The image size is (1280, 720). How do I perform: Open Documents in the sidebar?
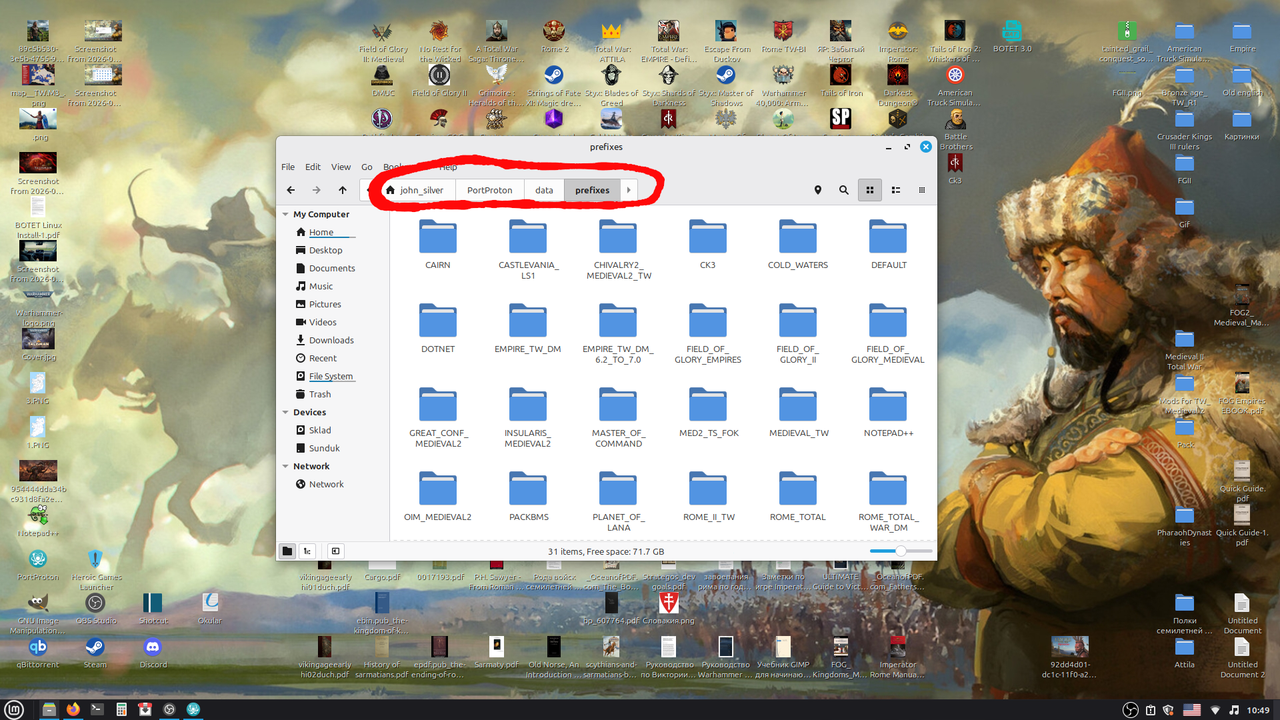(x=332, y=268)
